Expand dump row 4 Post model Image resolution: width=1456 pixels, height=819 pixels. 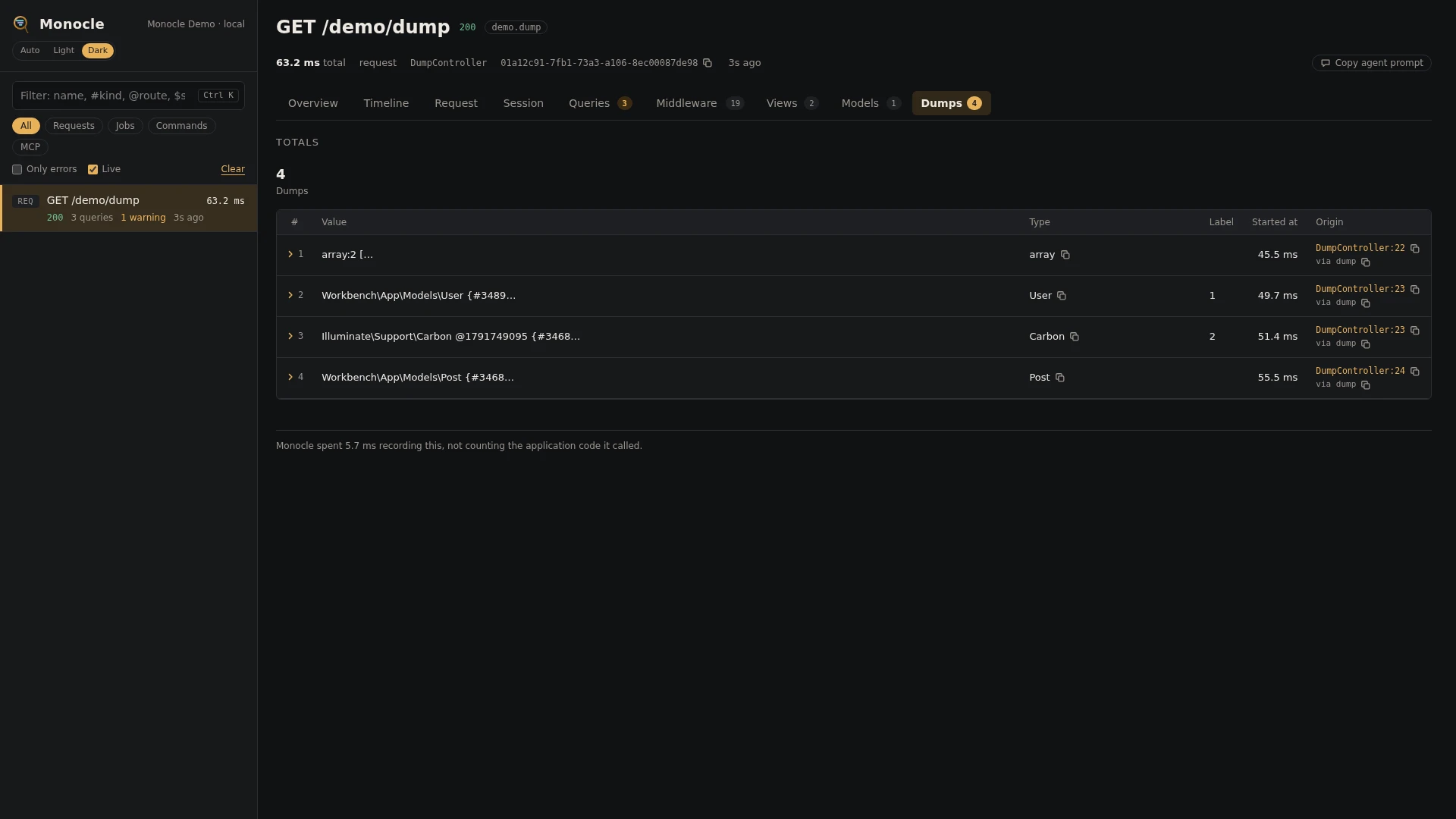click(x=290, y=377)
